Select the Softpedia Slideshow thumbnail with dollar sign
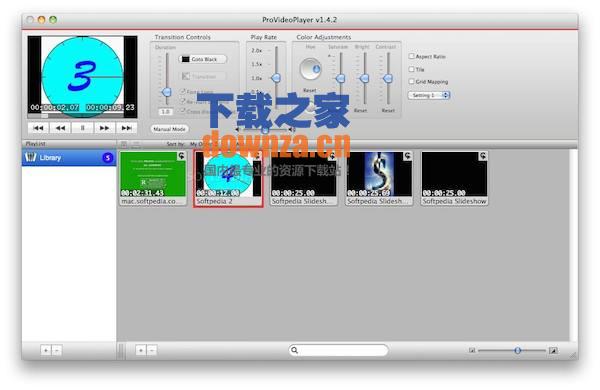 pos(379,178)
